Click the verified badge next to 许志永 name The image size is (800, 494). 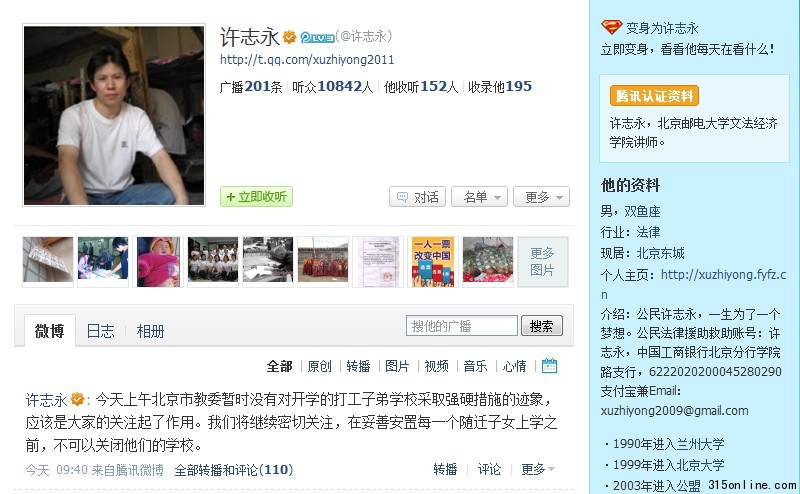pyautogui.click(x=289, y=37)
